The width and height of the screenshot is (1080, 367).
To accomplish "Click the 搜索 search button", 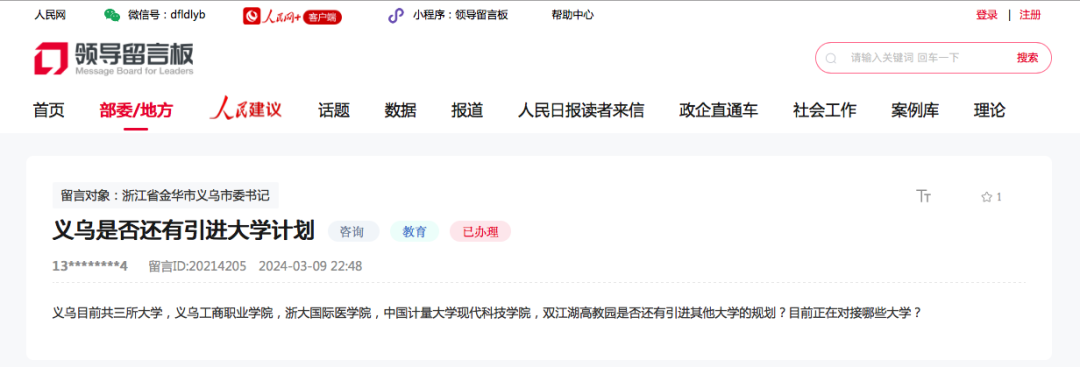I will click(x=1027, y=58).
